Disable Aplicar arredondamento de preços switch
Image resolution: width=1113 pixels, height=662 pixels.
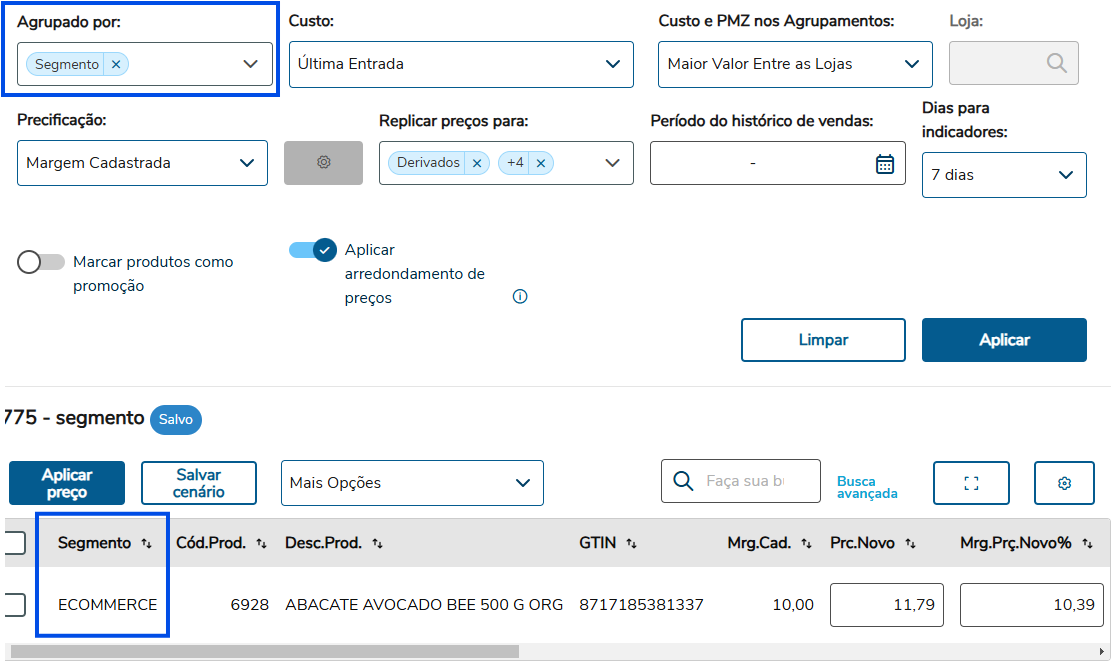[313, 250]
